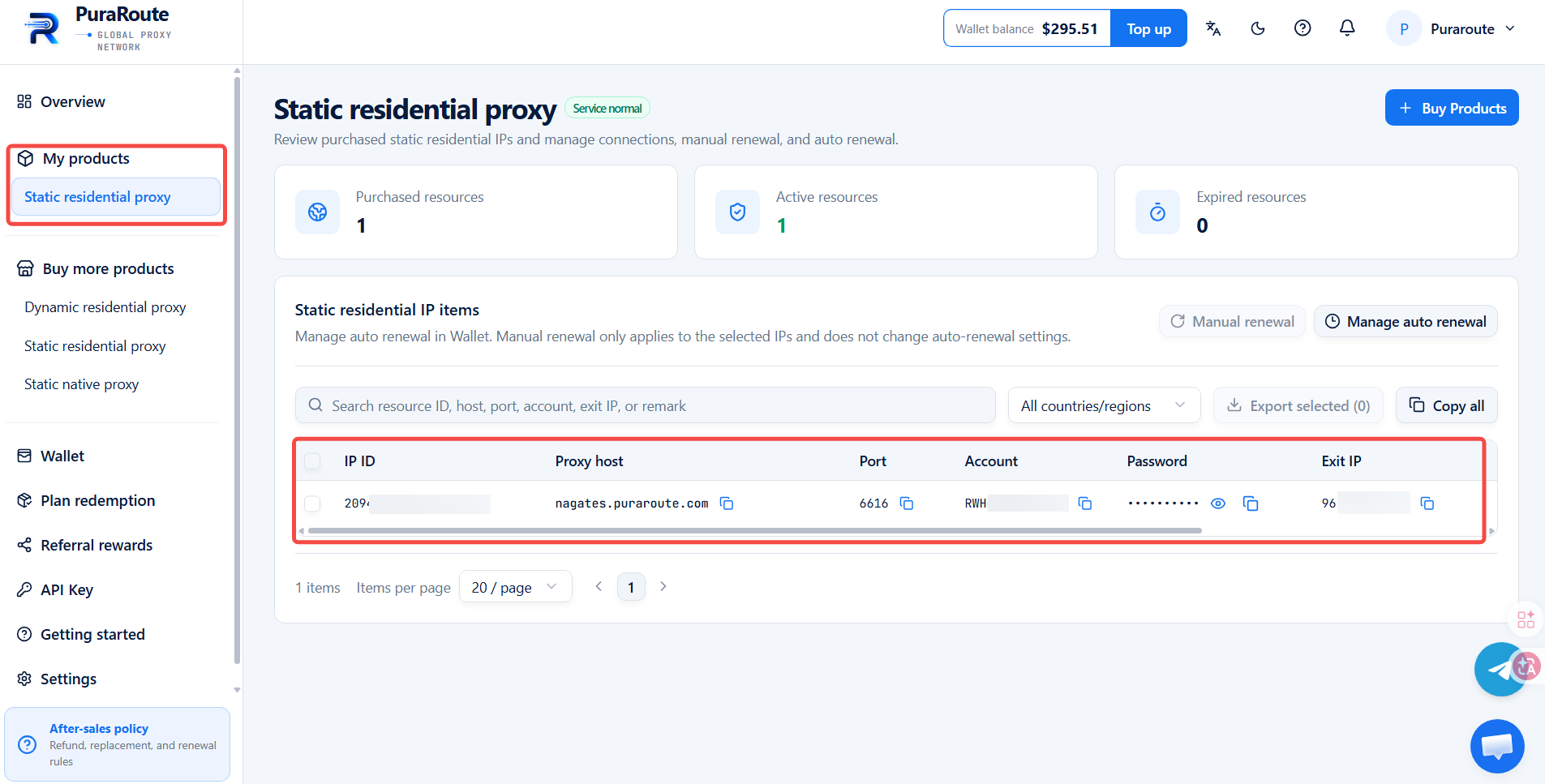Click Export selected (0)
1545x784 pixels.
pyautogui.click(x=1299, y=405)
